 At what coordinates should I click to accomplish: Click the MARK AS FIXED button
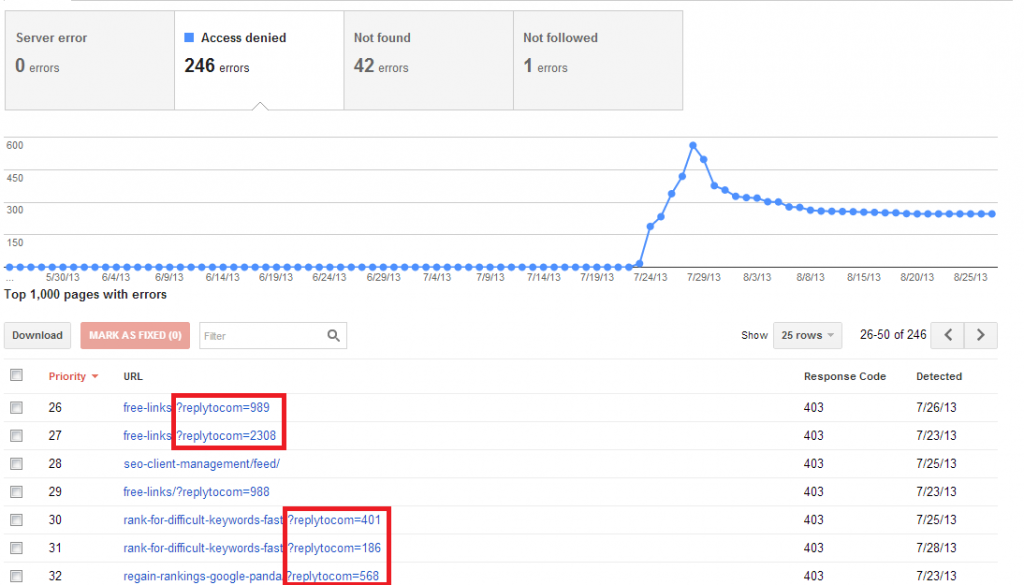coord(135,335)
